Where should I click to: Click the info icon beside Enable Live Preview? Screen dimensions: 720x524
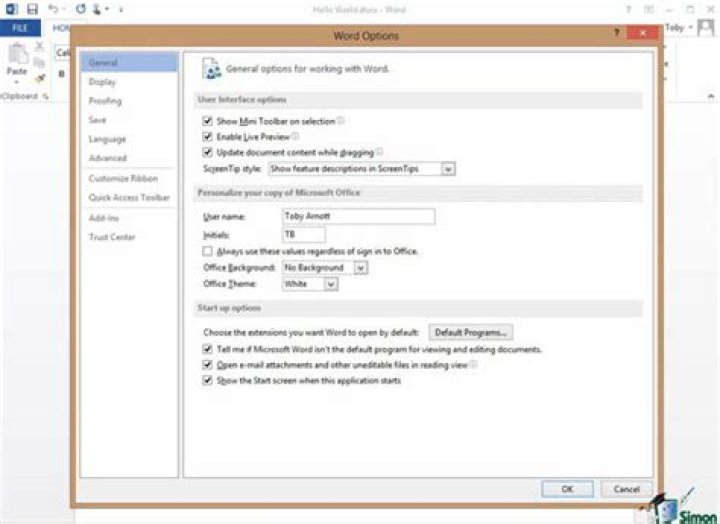[295, 136]
